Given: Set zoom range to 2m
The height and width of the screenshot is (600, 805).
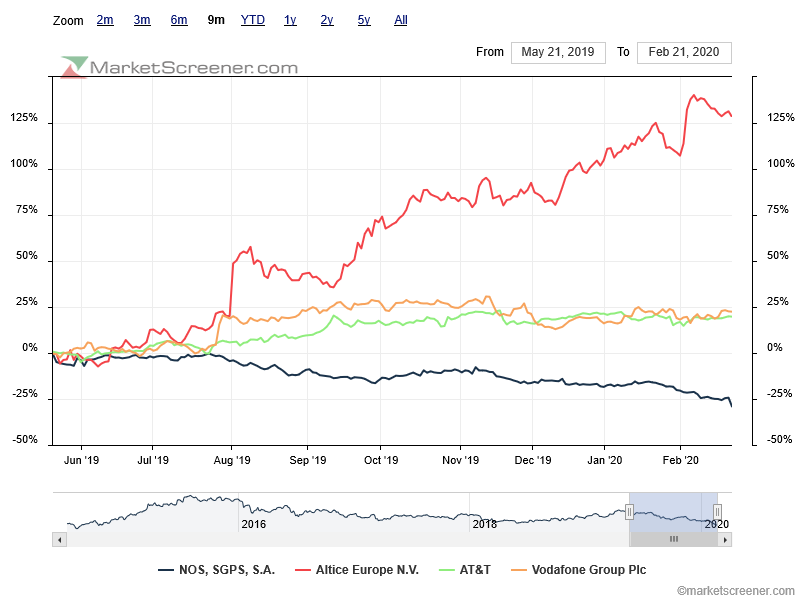Looking at the screenshot, I should pos(105,20).
